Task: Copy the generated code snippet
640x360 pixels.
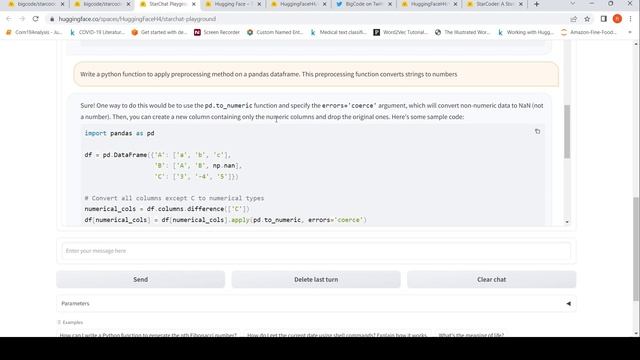Action: (x=537, y=131)
